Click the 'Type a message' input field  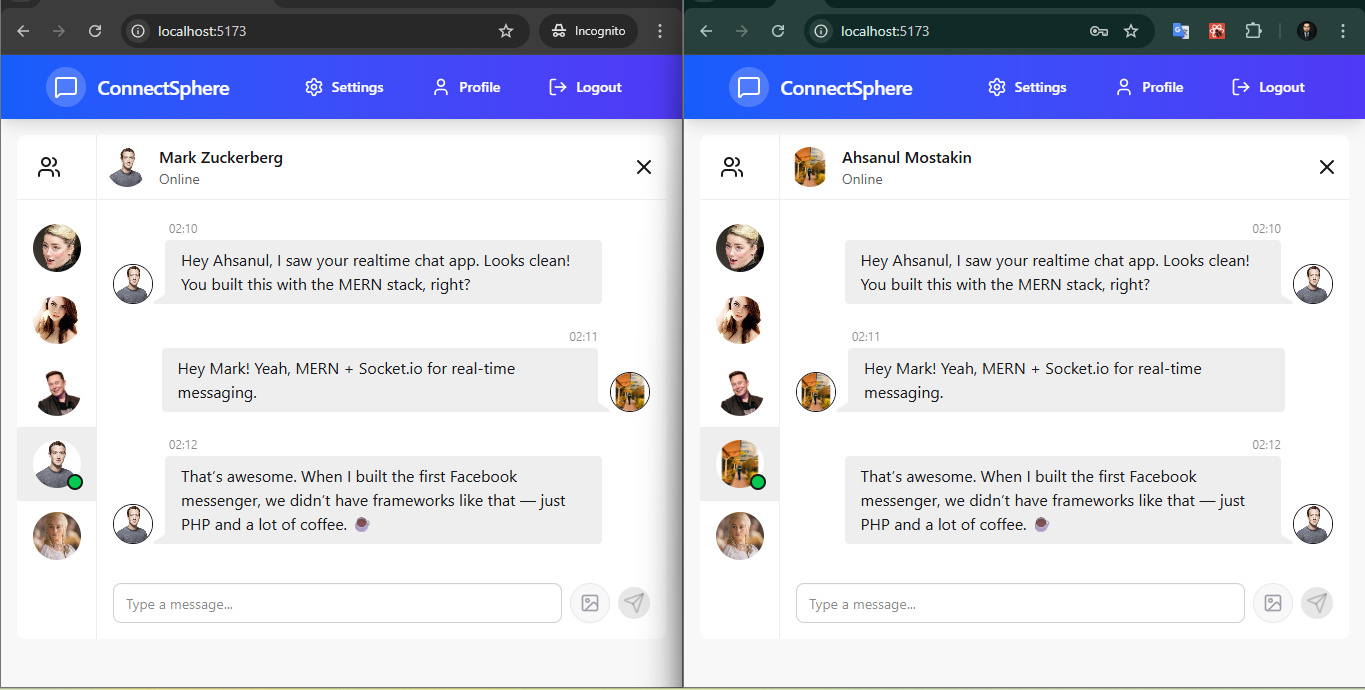(x=337, y=603)
